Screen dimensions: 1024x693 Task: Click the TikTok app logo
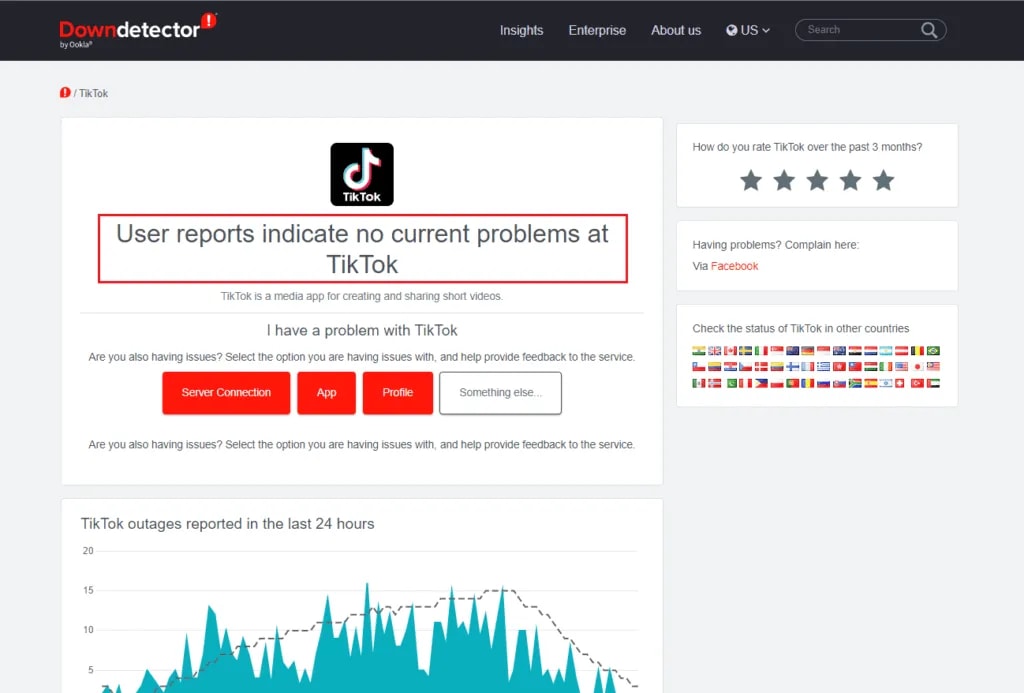tap(362, 174)
